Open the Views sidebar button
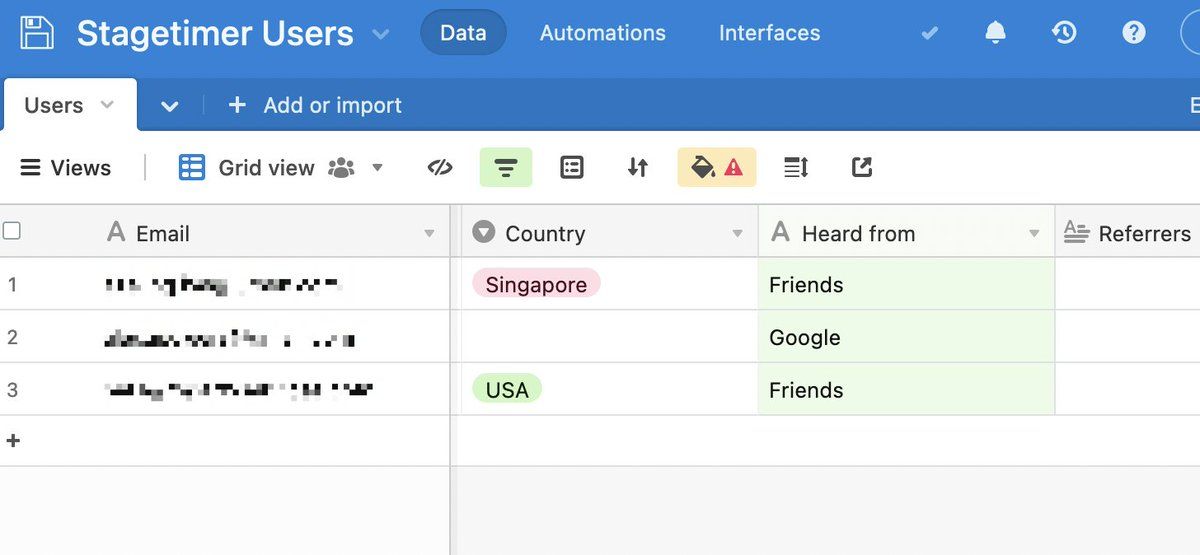The height and width of the screenshot is (555, 1200). [x=66, y=168]
